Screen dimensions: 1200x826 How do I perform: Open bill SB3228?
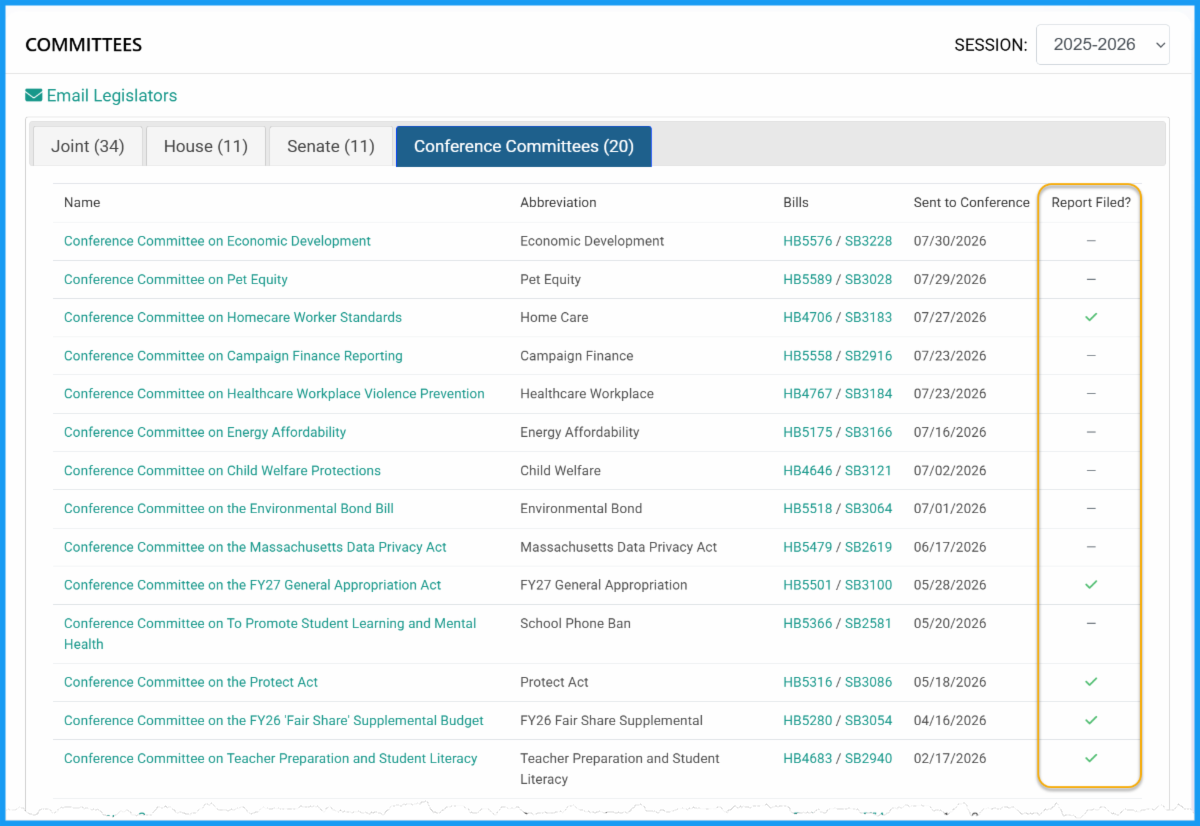coord(868,241)
